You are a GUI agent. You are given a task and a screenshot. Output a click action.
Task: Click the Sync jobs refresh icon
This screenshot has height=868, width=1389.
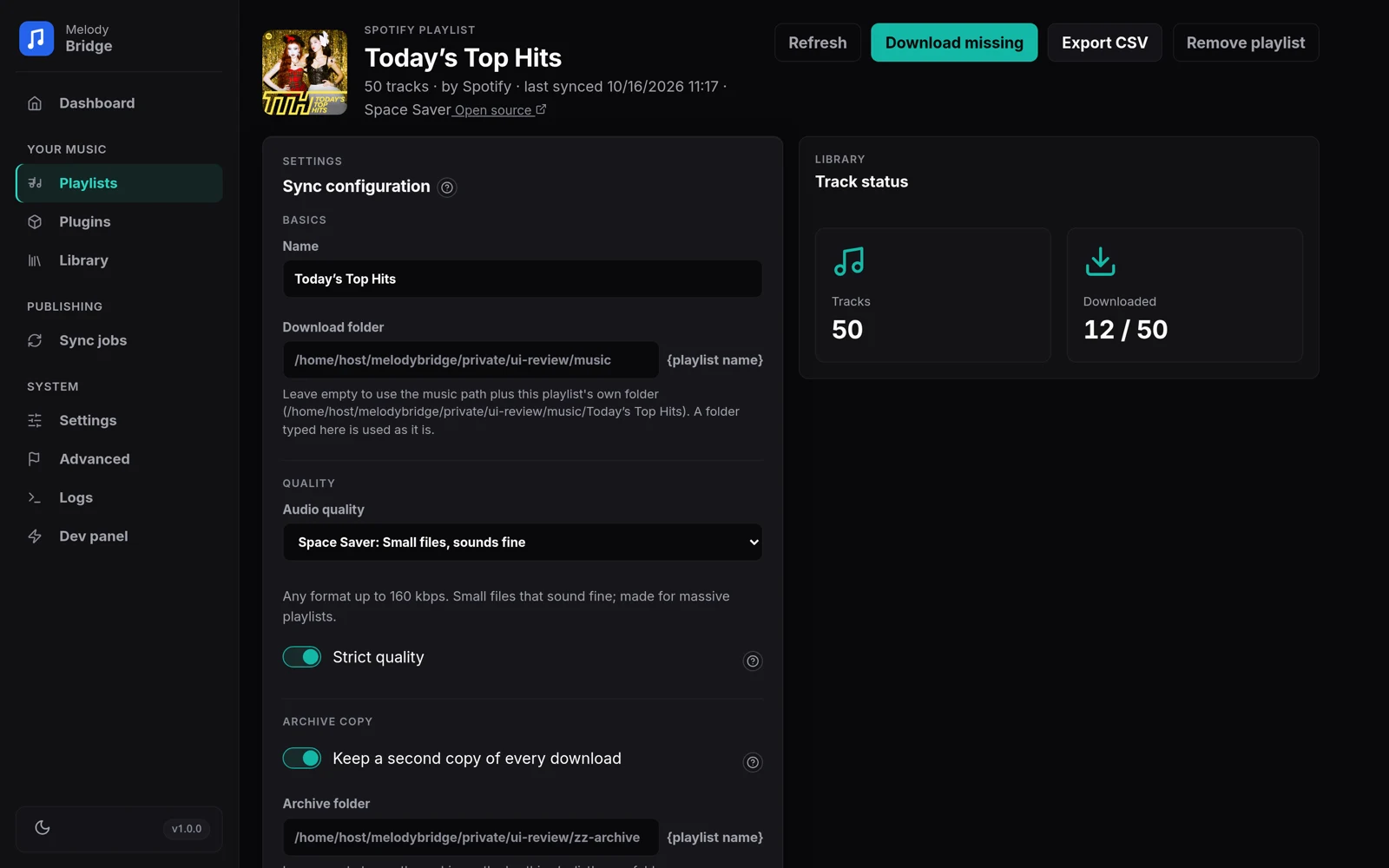pos(35,340)
